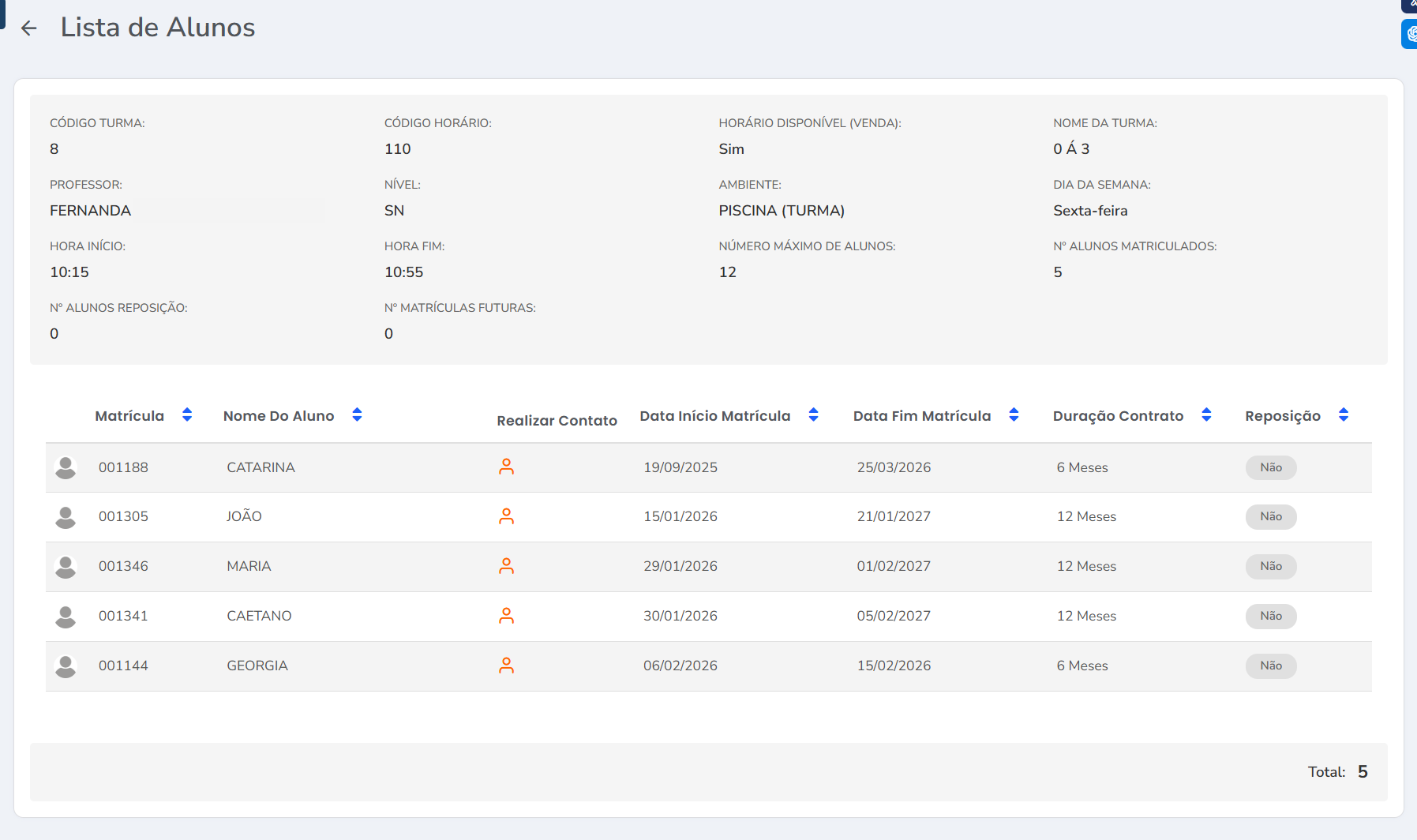This screenshot has height=840, width=1417.
Task: Click the Data Fim Matrícula column header
Action: [921, 416]
